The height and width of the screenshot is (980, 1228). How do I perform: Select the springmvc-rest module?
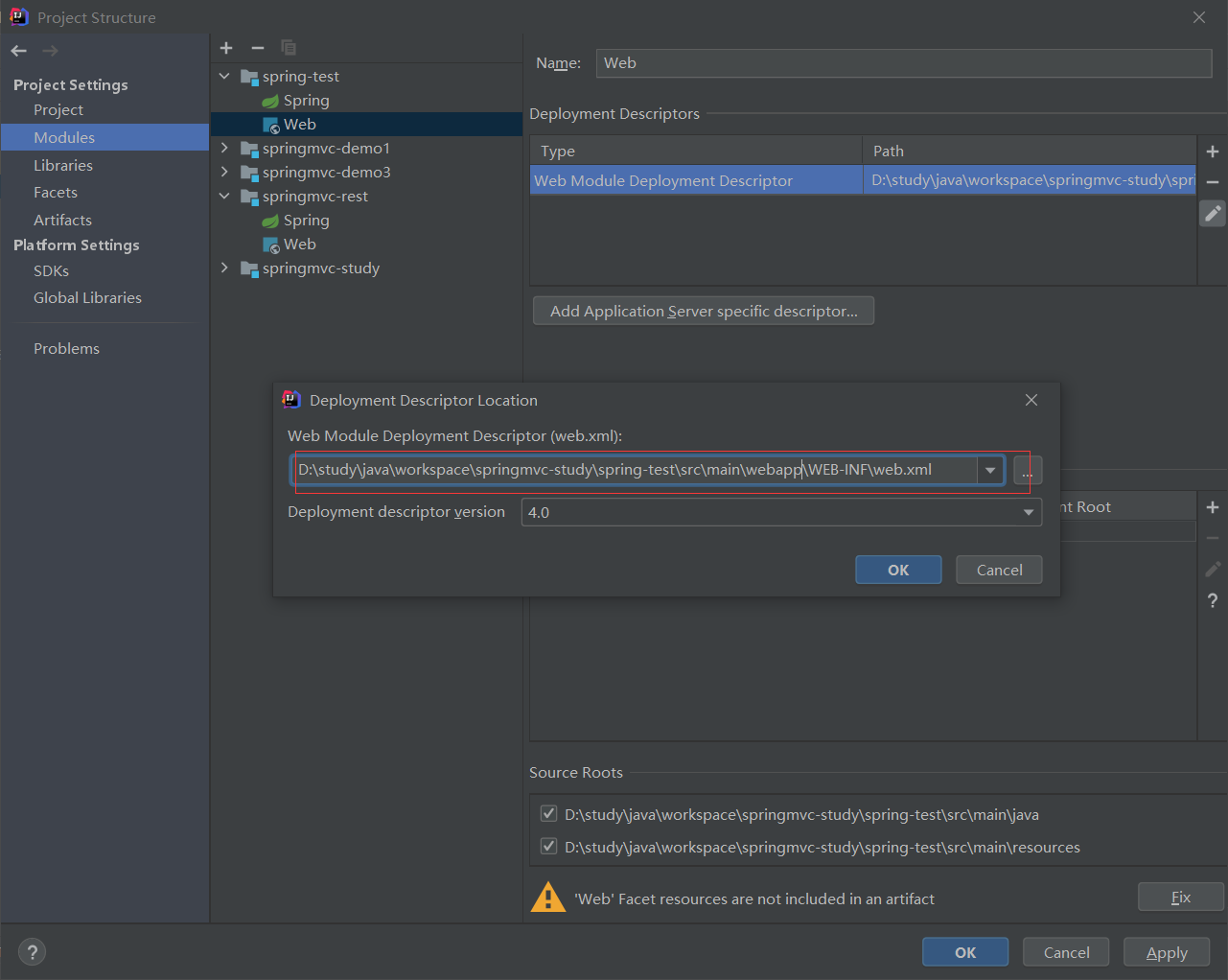pos(314,197)
